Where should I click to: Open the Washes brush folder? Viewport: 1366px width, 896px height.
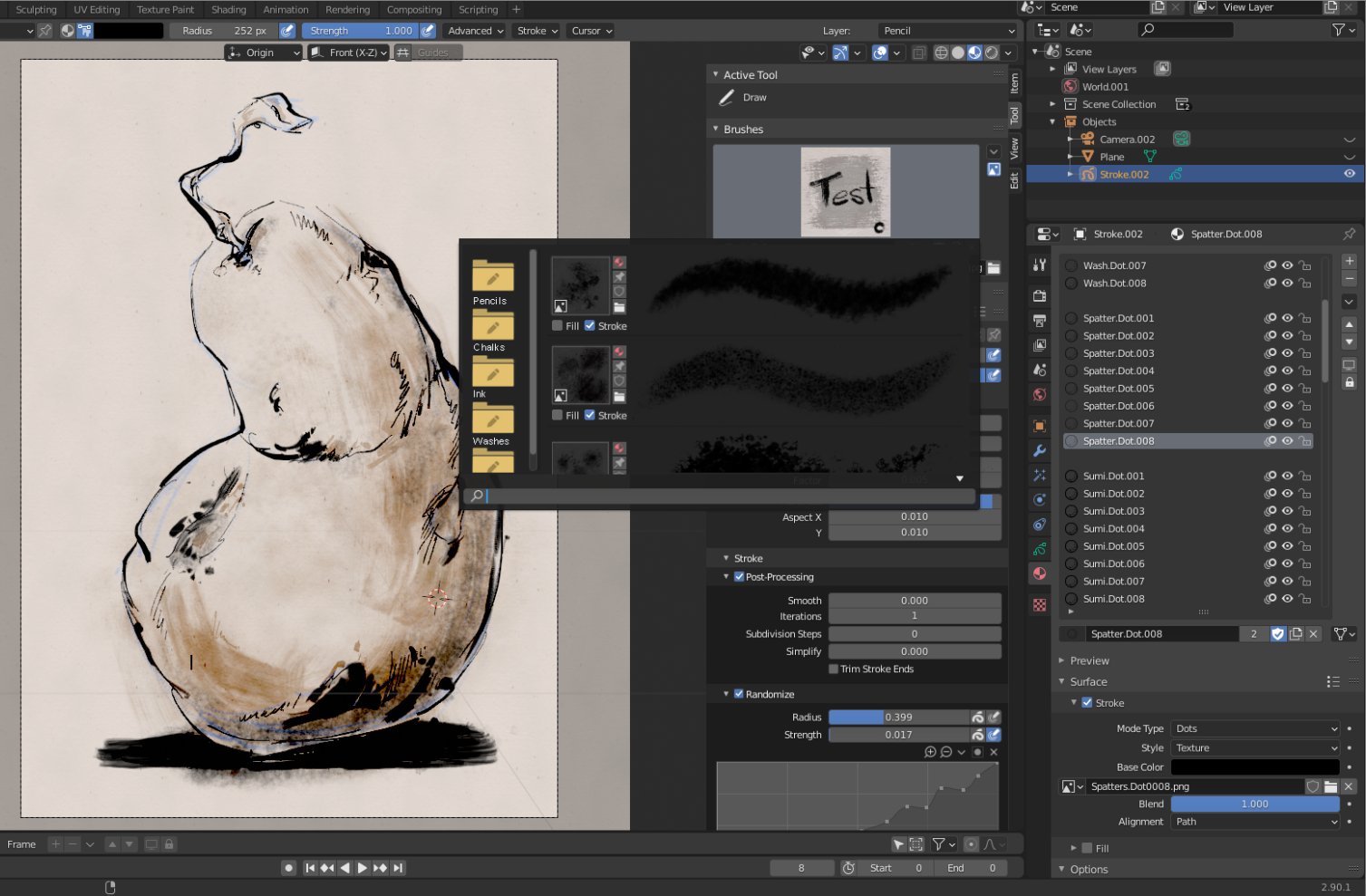coord(492,423)
